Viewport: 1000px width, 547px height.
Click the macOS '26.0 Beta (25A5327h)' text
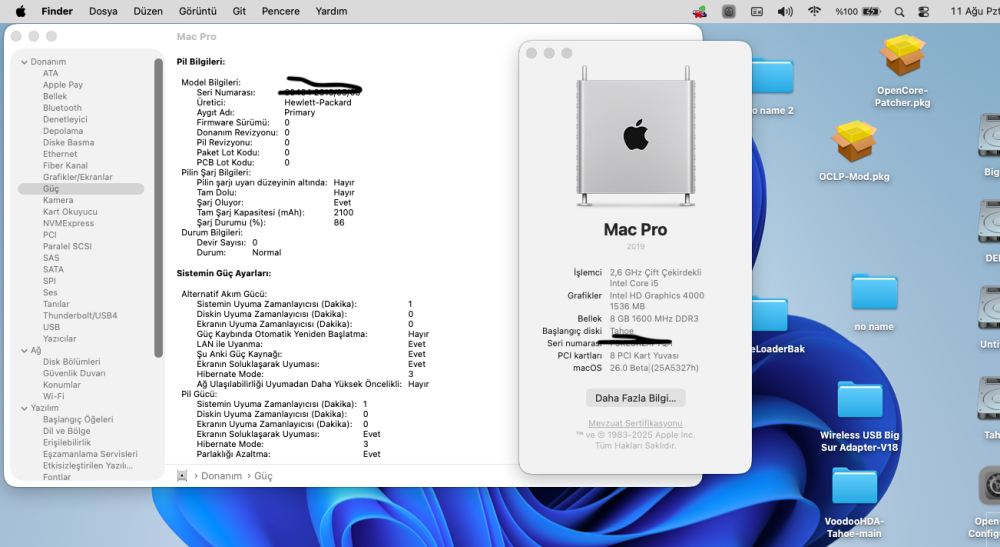pyautogui.click(x=654, y=368)
